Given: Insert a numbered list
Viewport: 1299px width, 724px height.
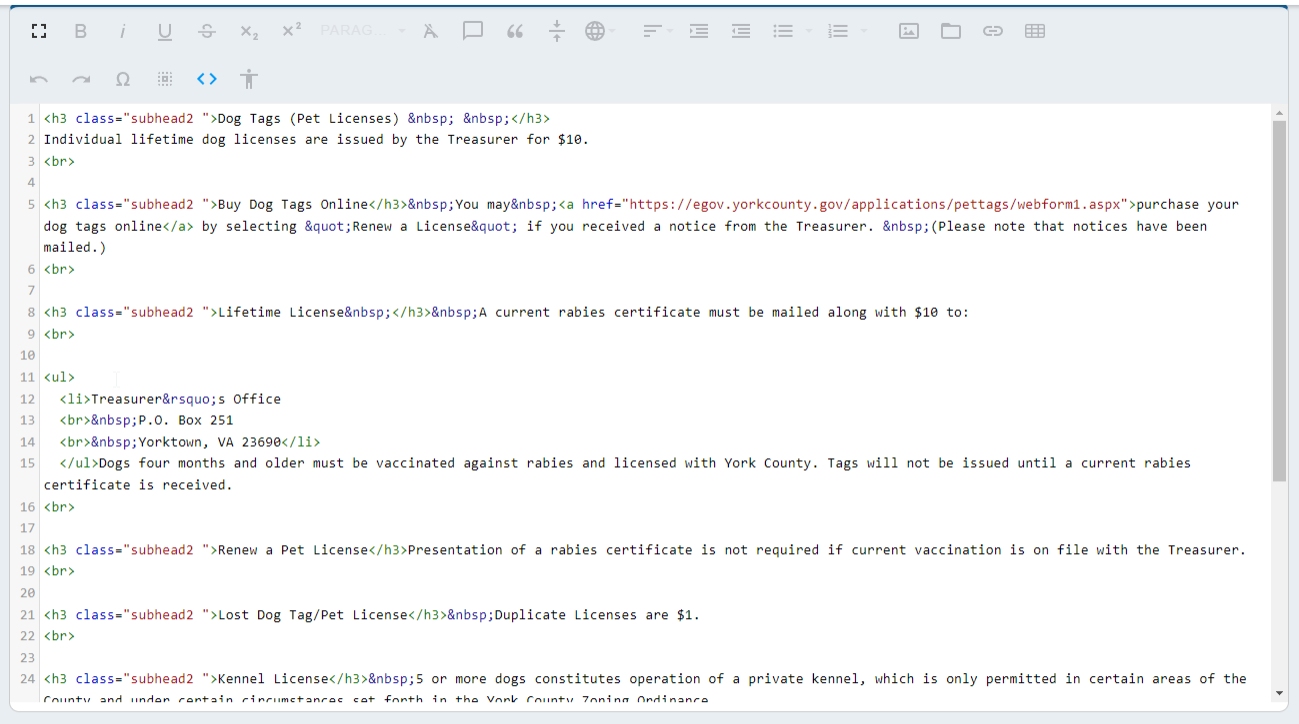Looking at the screenshot, I should pos(838,31).
